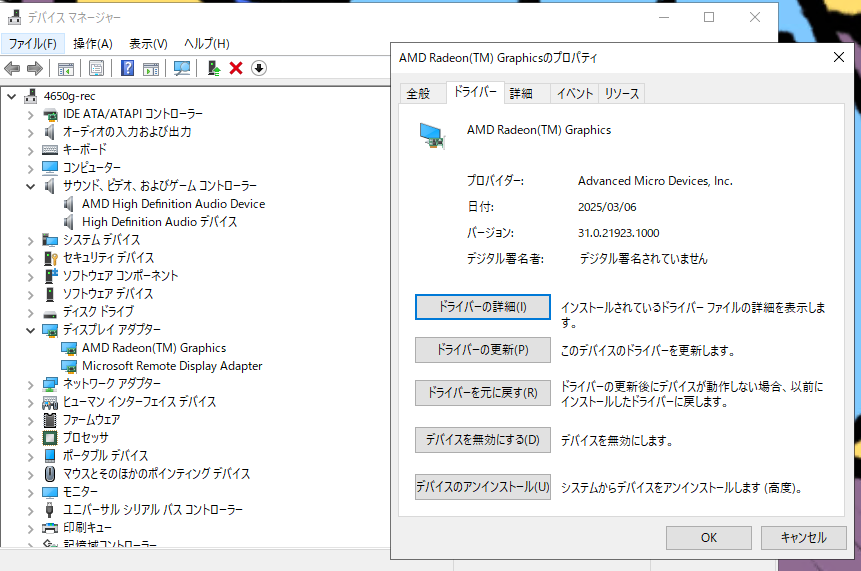Collapse サウンド、ビデオ、およびゲーム コントローラー

[x=31, y=187]
